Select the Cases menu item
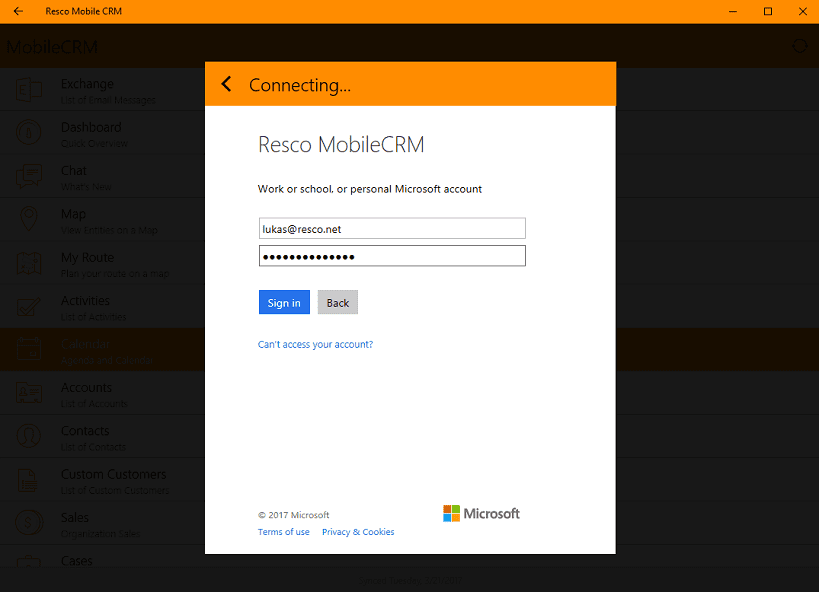 [x=102, y=558]
